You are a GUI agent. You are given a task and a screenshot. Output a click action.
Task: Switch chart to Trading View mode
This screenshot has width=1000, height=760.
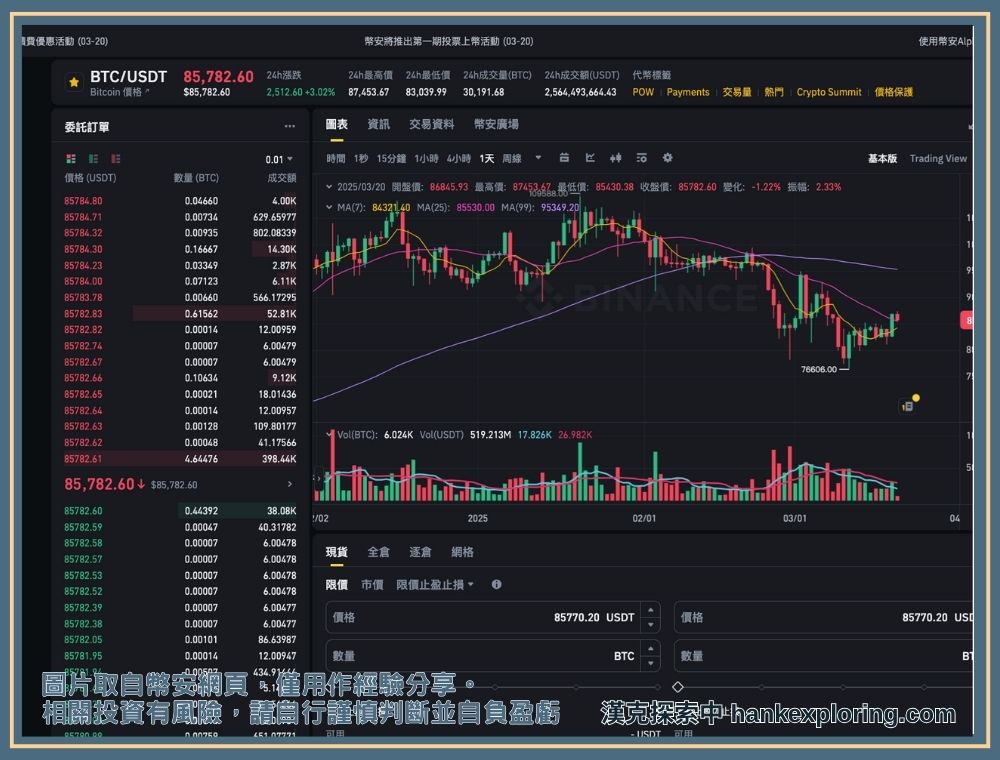(x=938, y=158)
